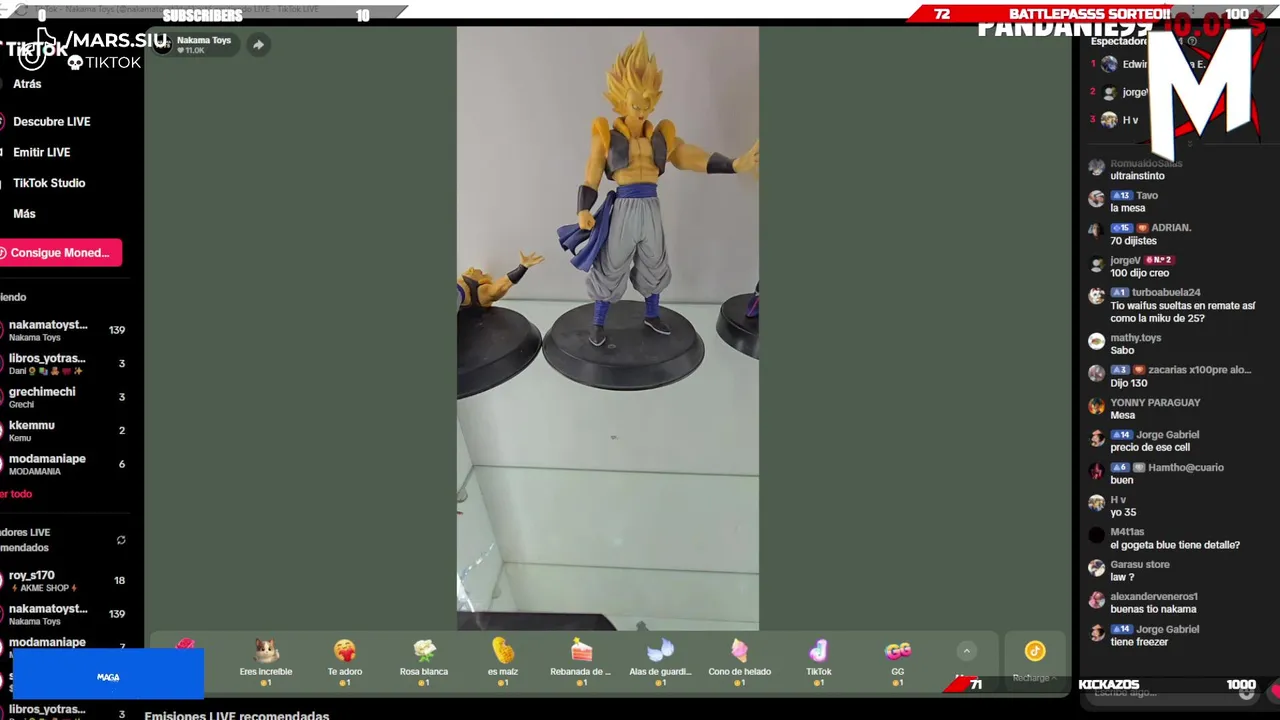Click top viewer H v in the ranking
This screenshot has height=720, width=1280.
(1130, 120)
